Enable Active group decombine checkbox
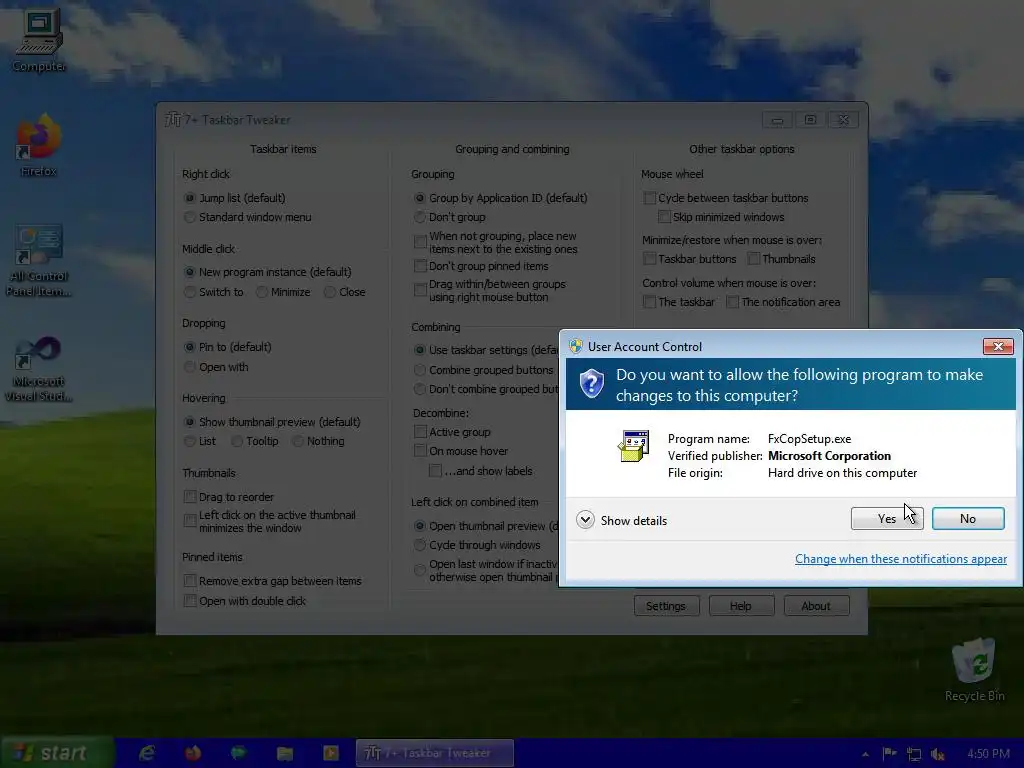Screen dimensions: 1024x768 pyautogui.click(x=421, y=432)
